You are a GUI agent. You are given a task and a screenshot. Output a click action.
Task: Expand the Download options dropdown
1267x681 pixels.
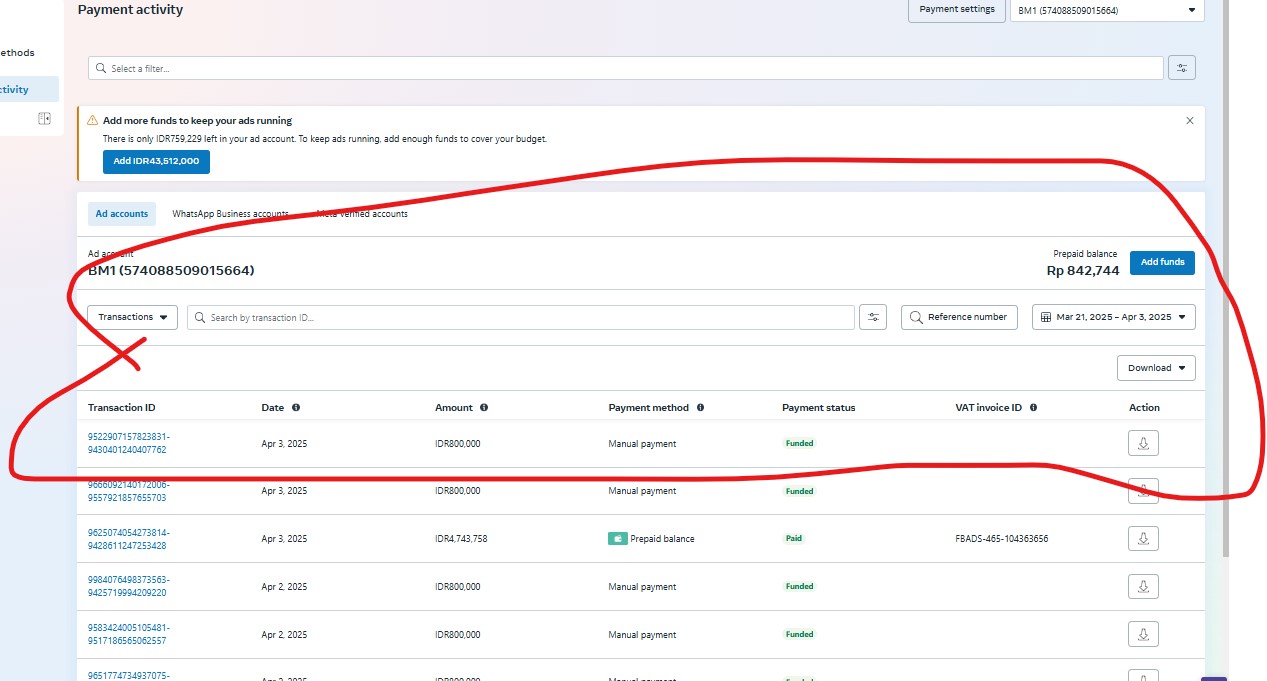[1155, 368]
